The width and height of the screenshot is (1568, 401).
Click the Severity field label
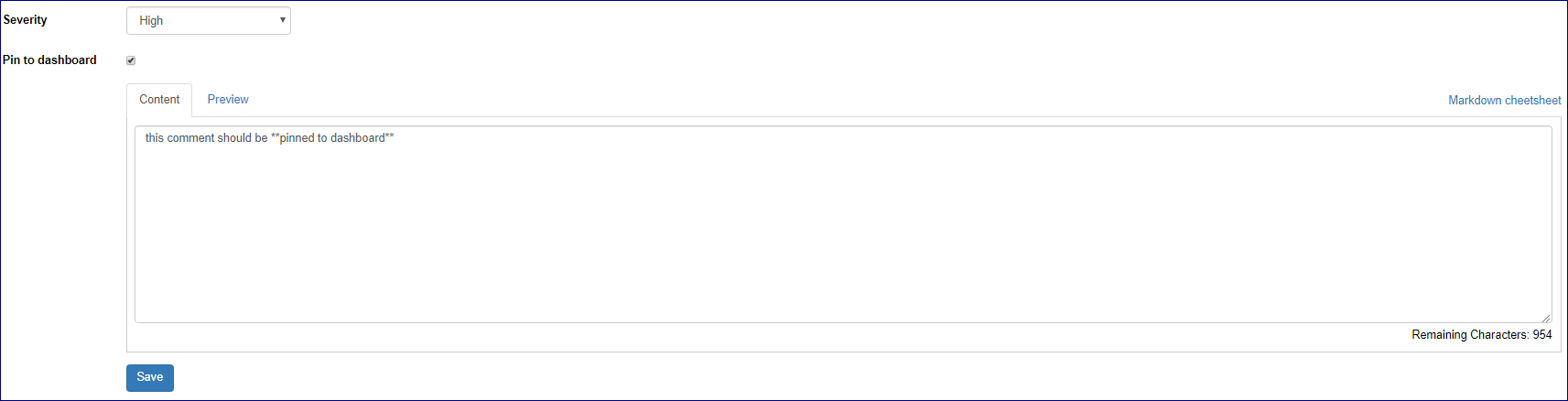pyautogui.click(x=25, y=20)
